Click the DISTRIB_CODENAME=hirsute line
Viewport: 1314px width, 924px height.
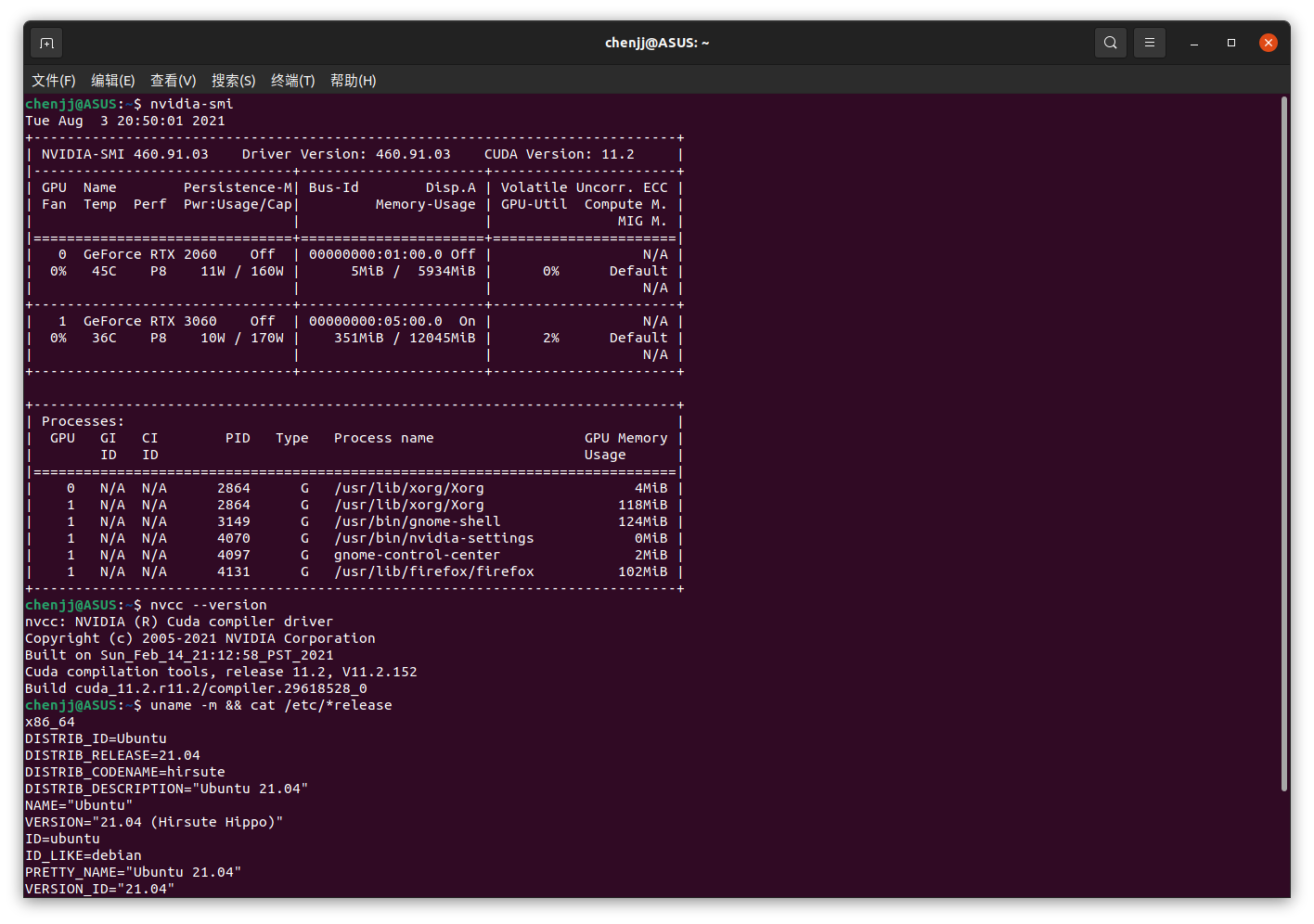pos(125,772)
